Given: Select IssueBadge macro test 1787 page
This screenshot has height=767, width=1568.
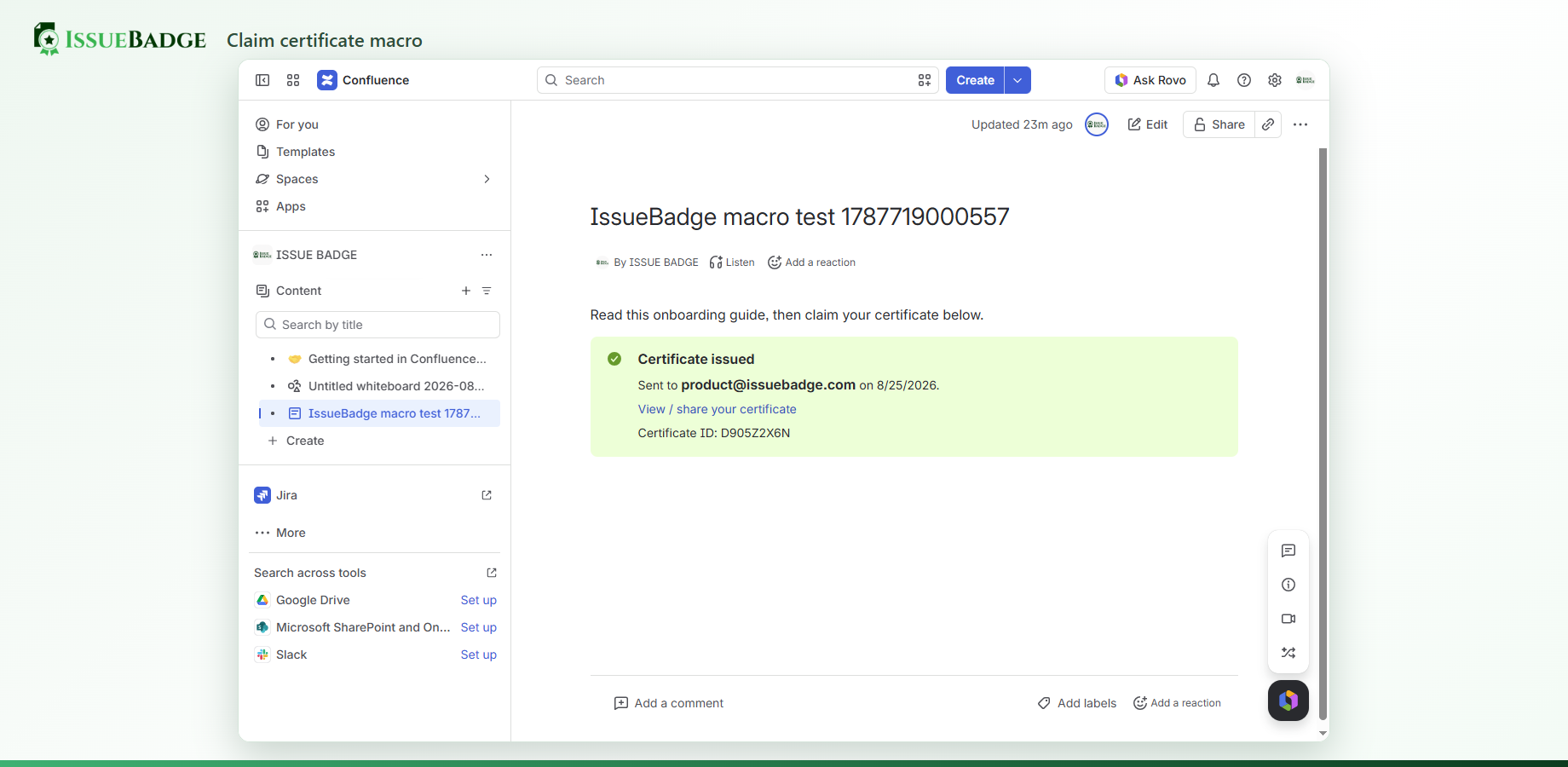Looking at the screenshot, I should tap(379, 413).
